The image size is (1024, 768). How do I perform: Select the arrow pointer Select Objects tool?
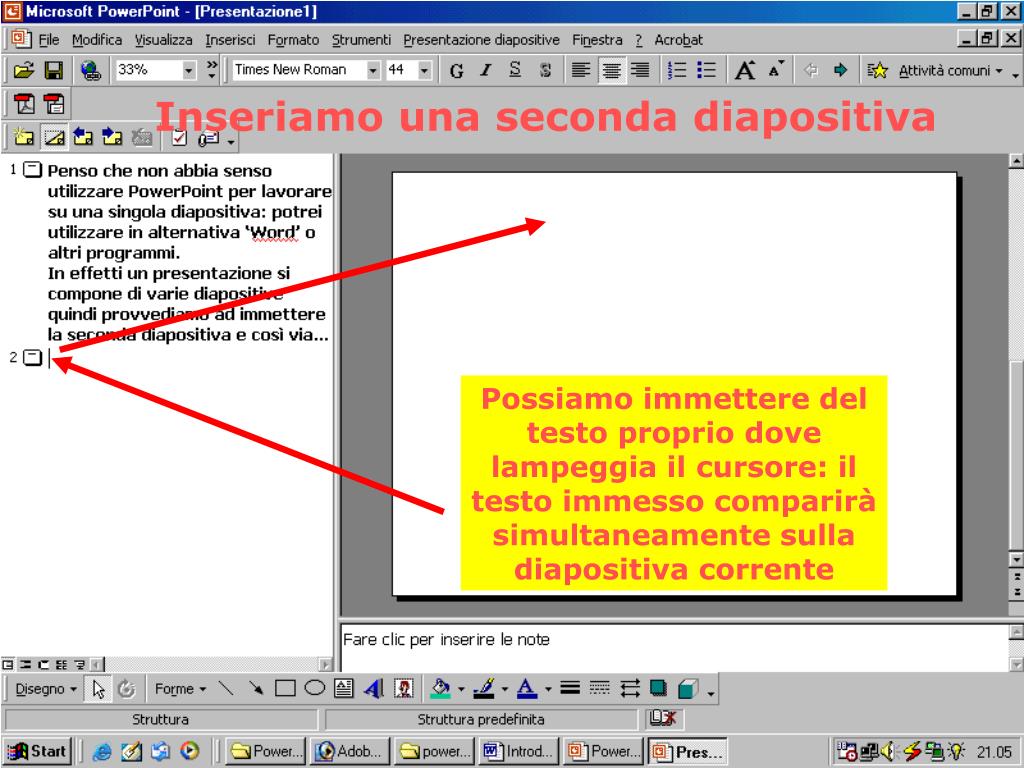coord(99,689)
